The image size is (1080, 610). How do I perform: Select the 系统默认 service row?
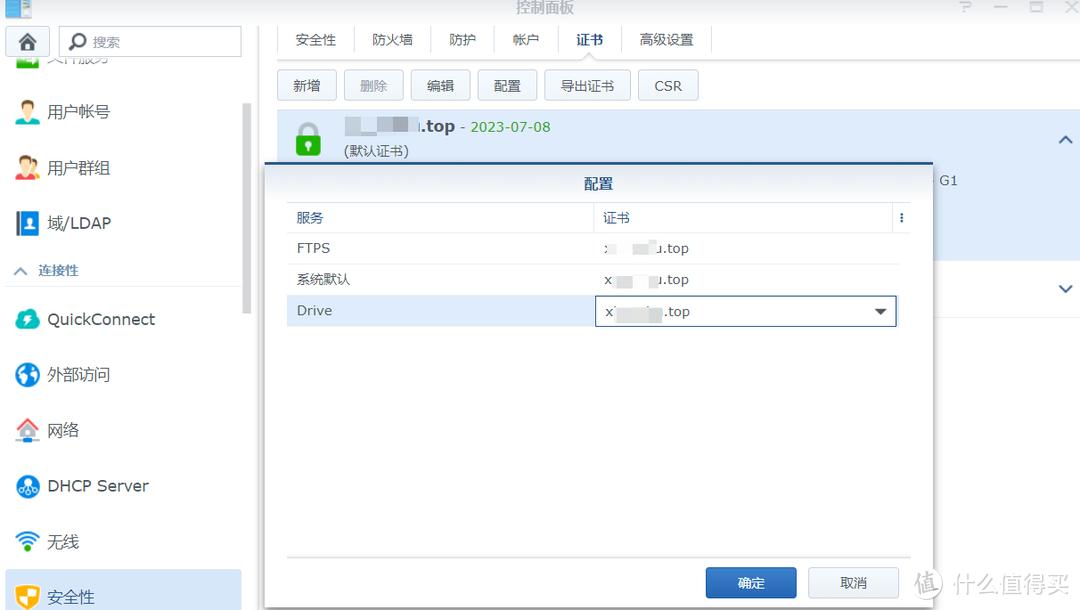[593, 280]
